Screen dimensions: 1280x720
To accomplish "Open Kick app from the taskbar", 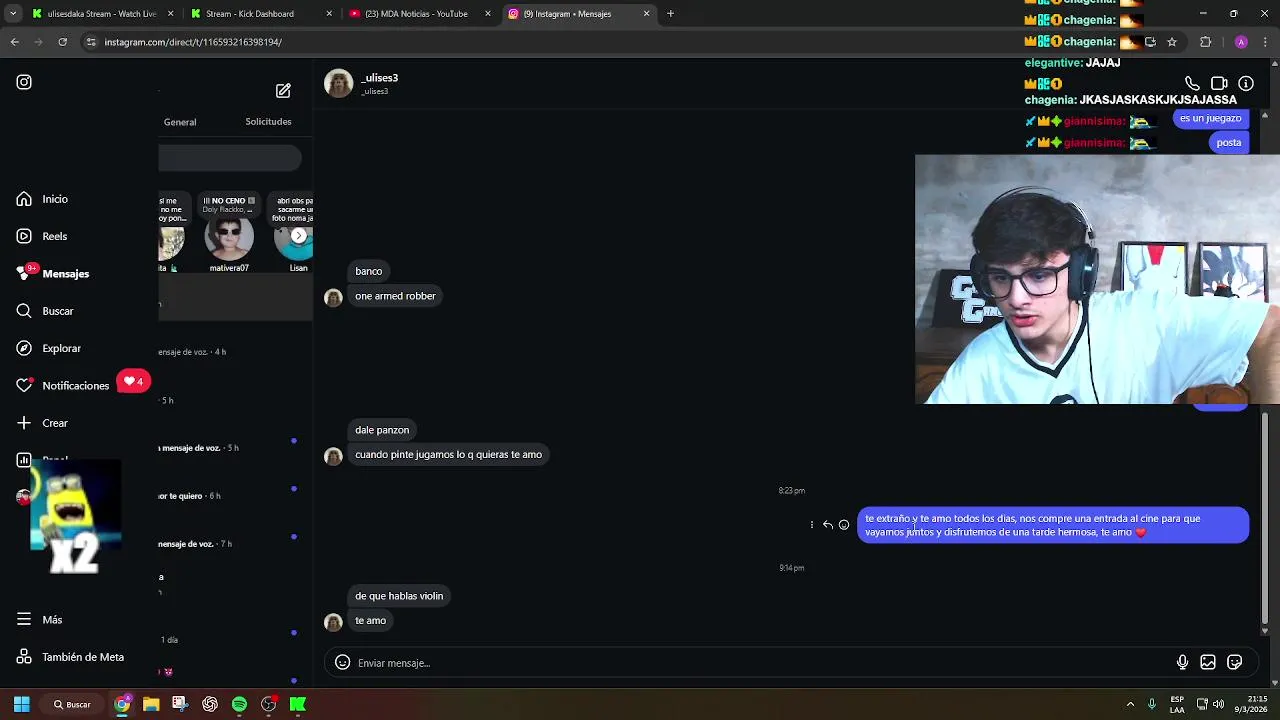I will pos(298,704).
